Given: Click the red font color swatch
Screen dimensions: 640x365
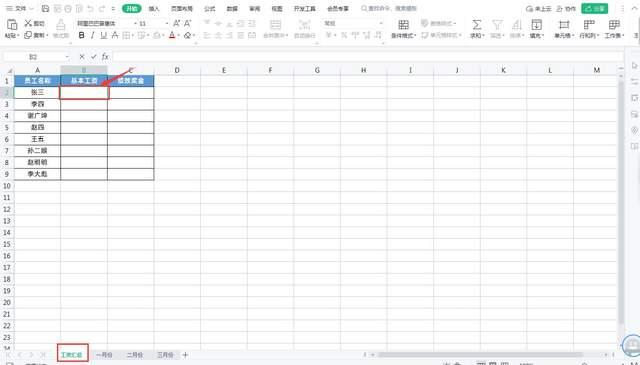Looking at the screenshot, I should click(172, 36).
